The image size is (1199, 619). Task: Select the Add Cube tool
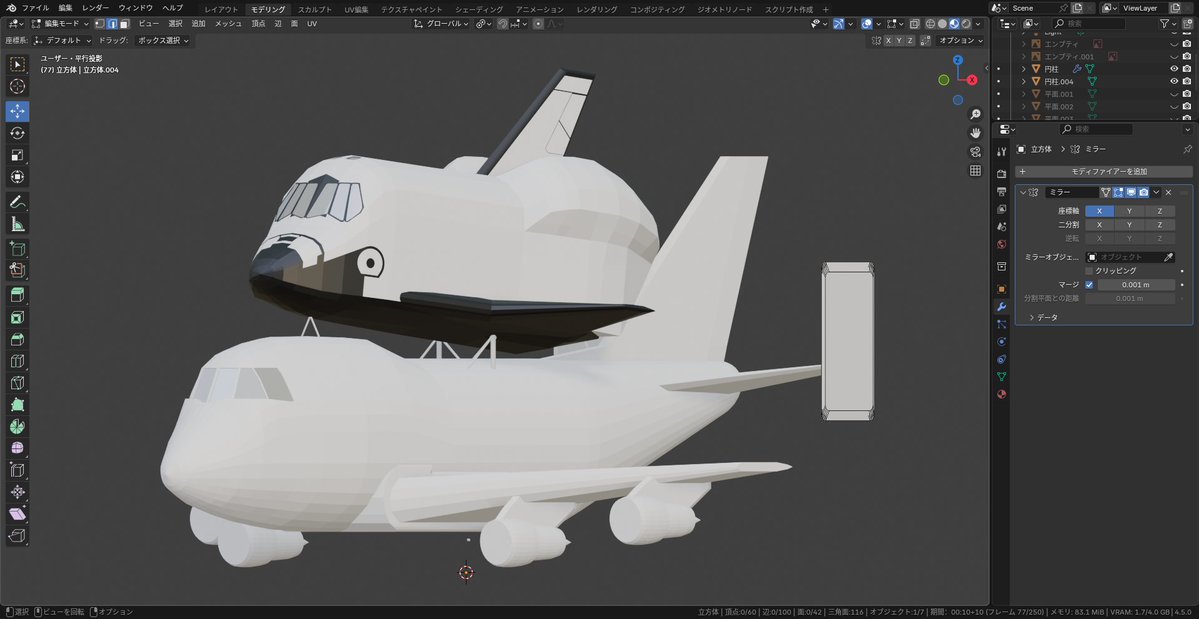(x=18, y=249)
